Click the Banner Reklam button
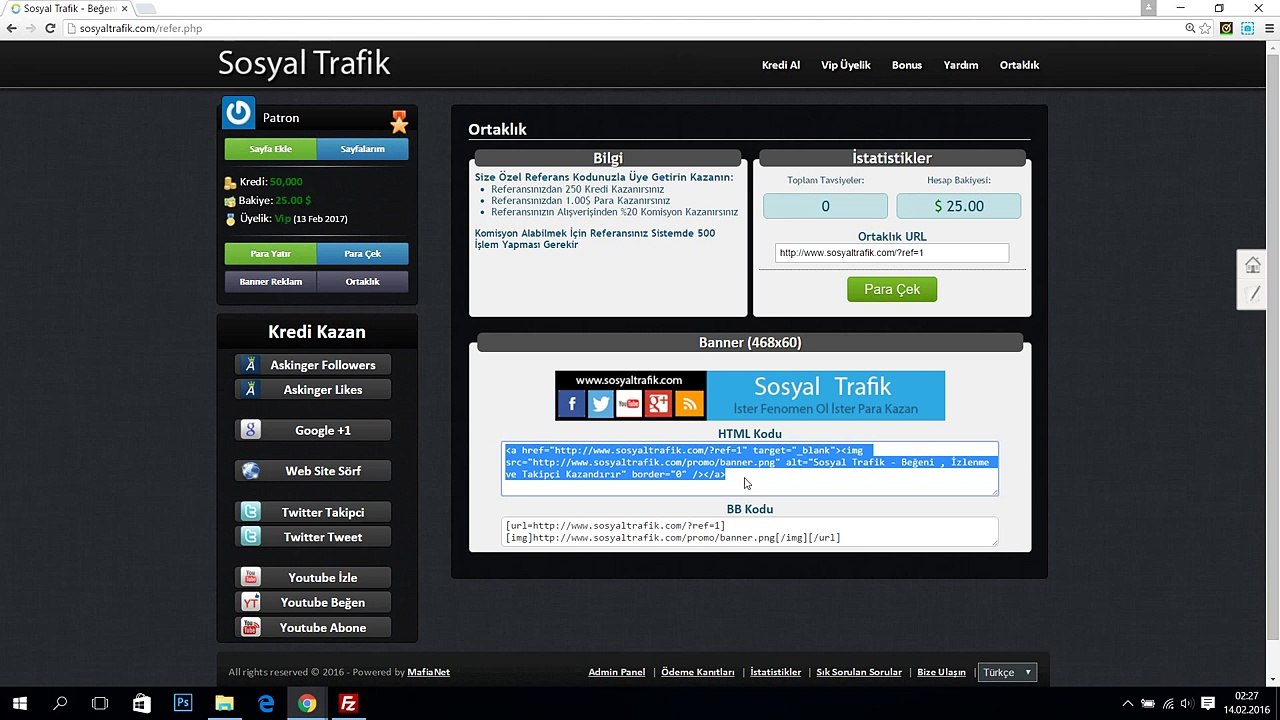The image size is (1280, 720). pos(270,282)
